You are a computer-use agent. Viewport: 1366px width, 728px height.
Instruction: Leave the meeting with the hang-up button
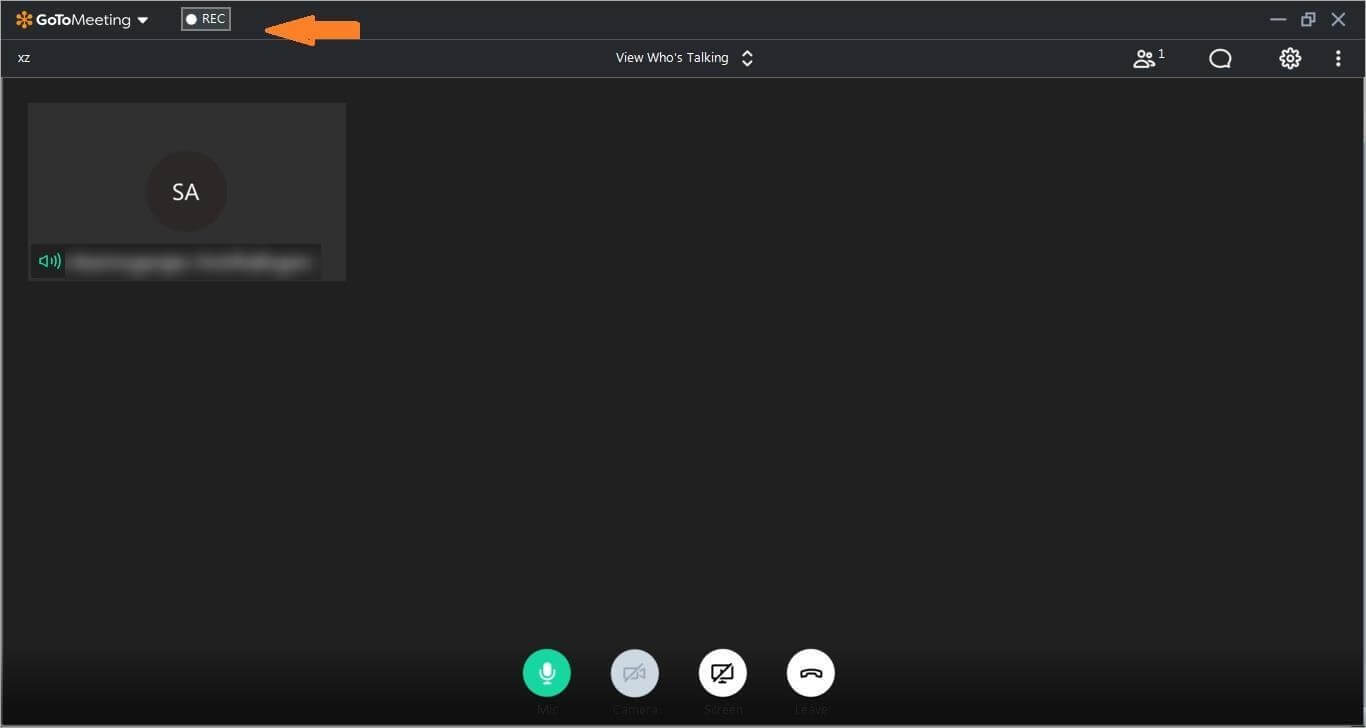(x=810, y=673)
